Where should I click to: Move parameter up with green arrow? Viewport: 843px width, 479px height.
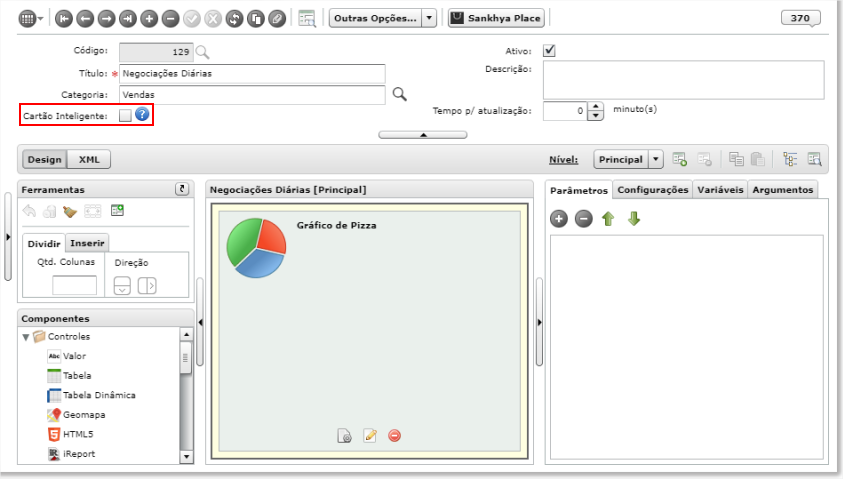[x=608, y=219]
